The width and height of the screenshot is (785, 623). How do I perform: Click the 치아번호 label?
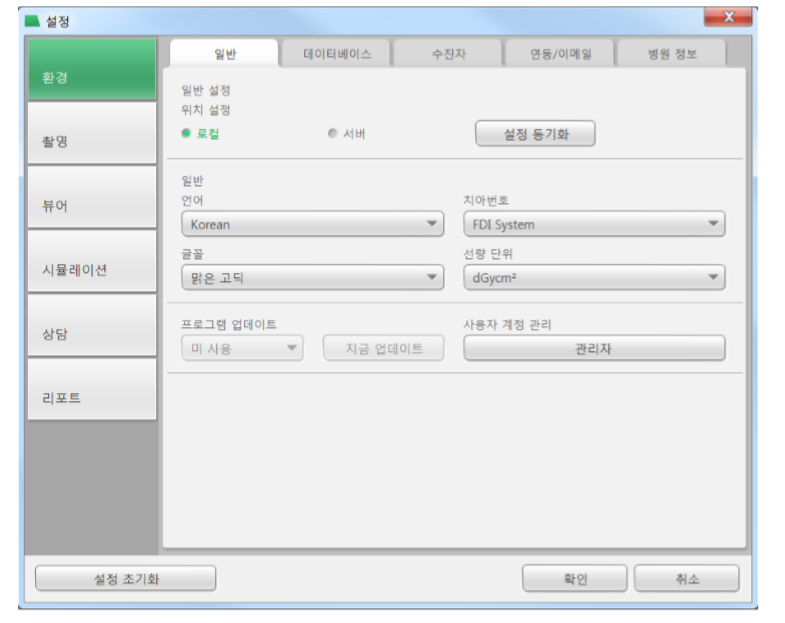[486, 200]
